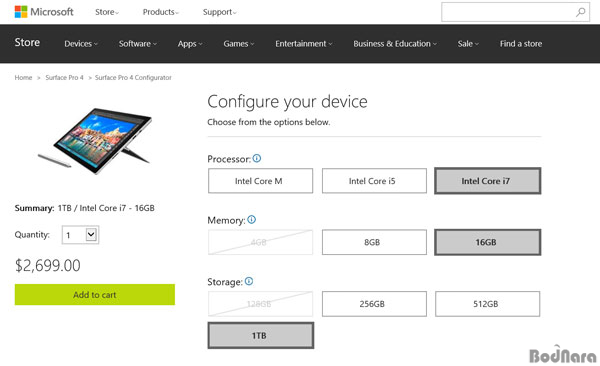Screen dimensions: 600x366
Task: Click the Surface Pro 4 product image
Action: coord(95,140)
